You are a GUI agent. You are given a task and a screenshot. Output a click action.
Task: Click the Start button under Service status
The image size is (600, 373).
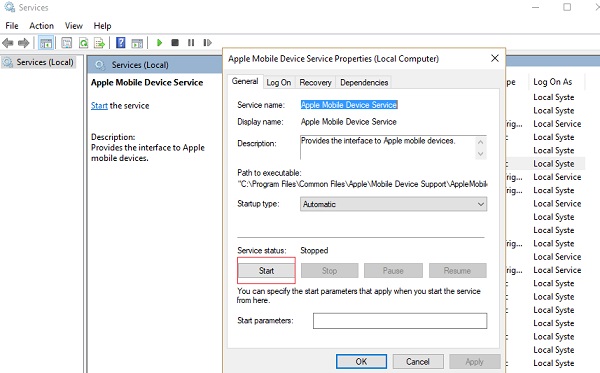tap(266, 270)
